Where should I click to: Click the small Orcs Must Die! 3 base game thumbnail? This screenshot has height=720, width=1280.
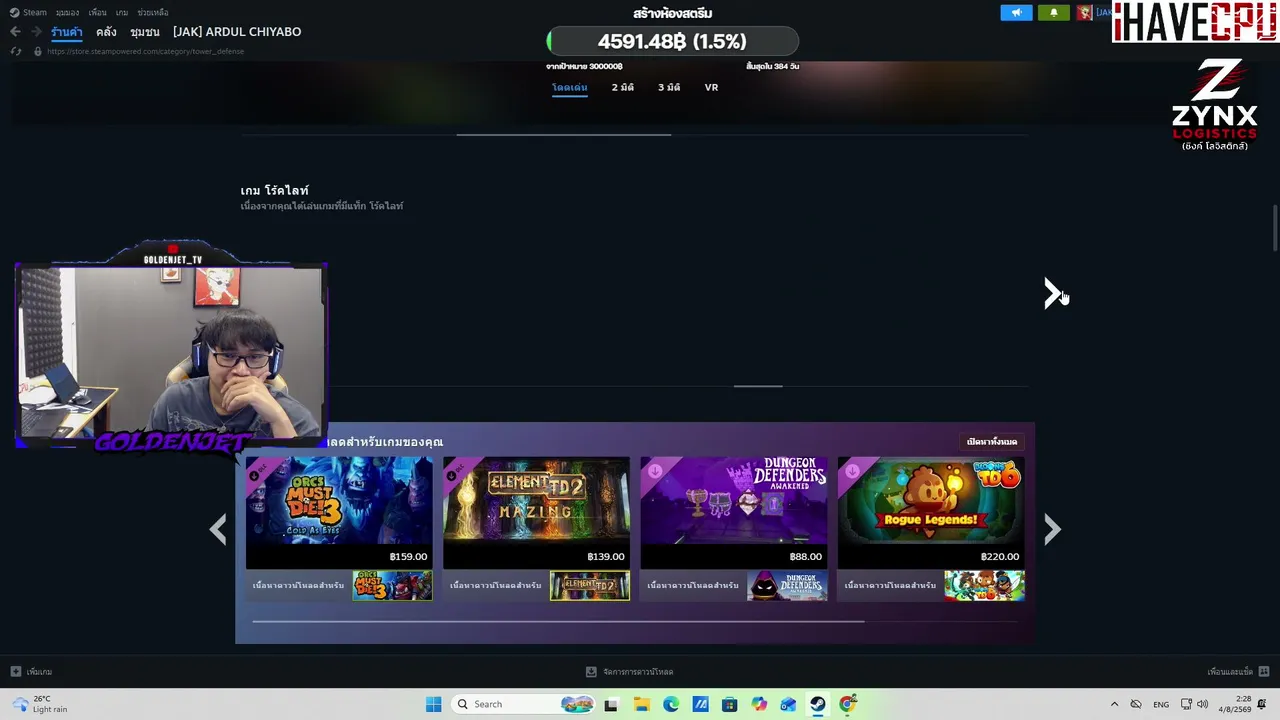(x=392, y=585)
